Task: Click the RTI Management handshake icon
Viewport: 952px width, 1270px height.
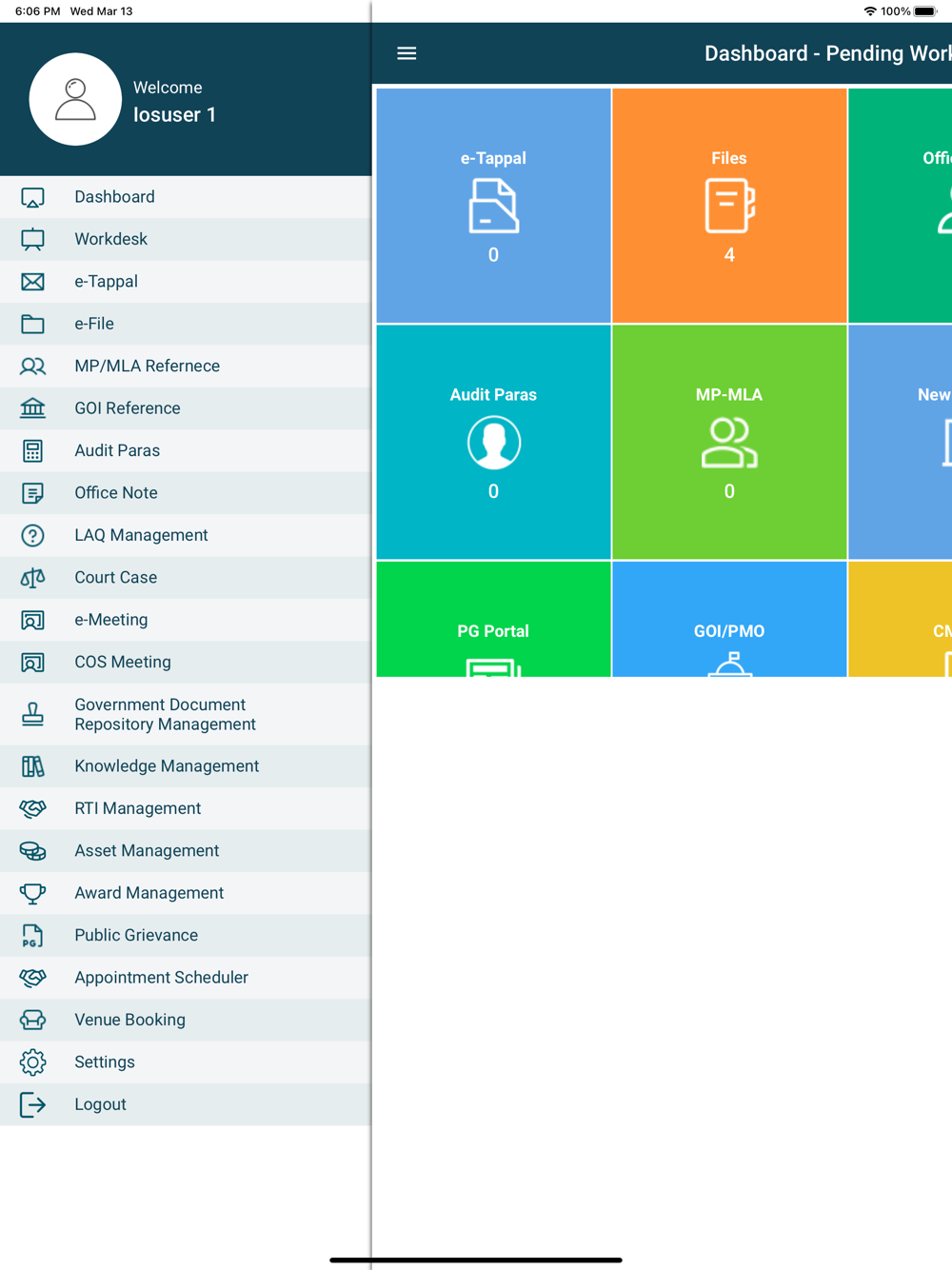Action: point(32,808)
